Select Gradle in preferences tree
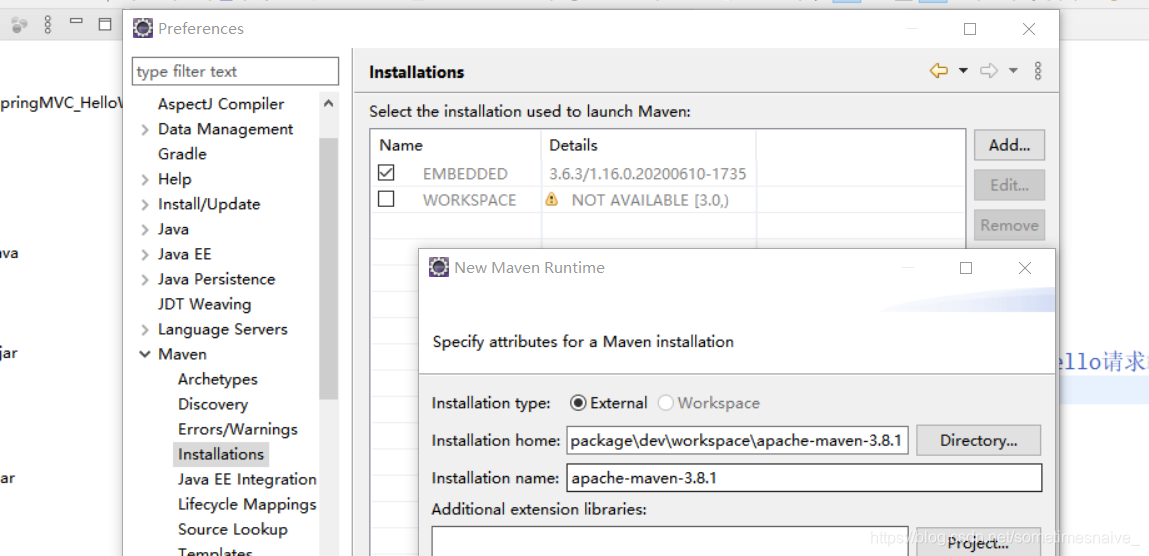The width and height of the screenshot is (1149, 556). (x=182, y=154)
